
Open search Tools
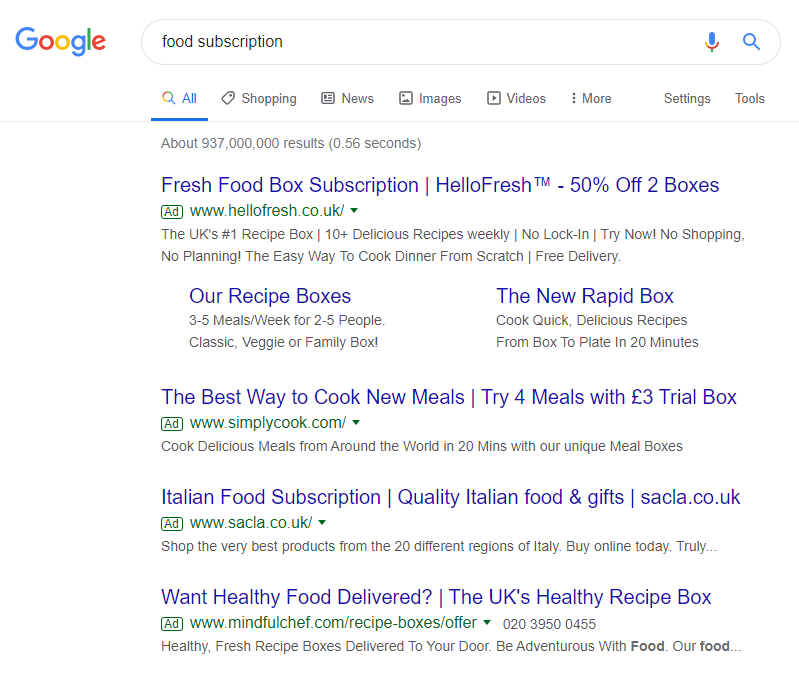click(750, 98)
